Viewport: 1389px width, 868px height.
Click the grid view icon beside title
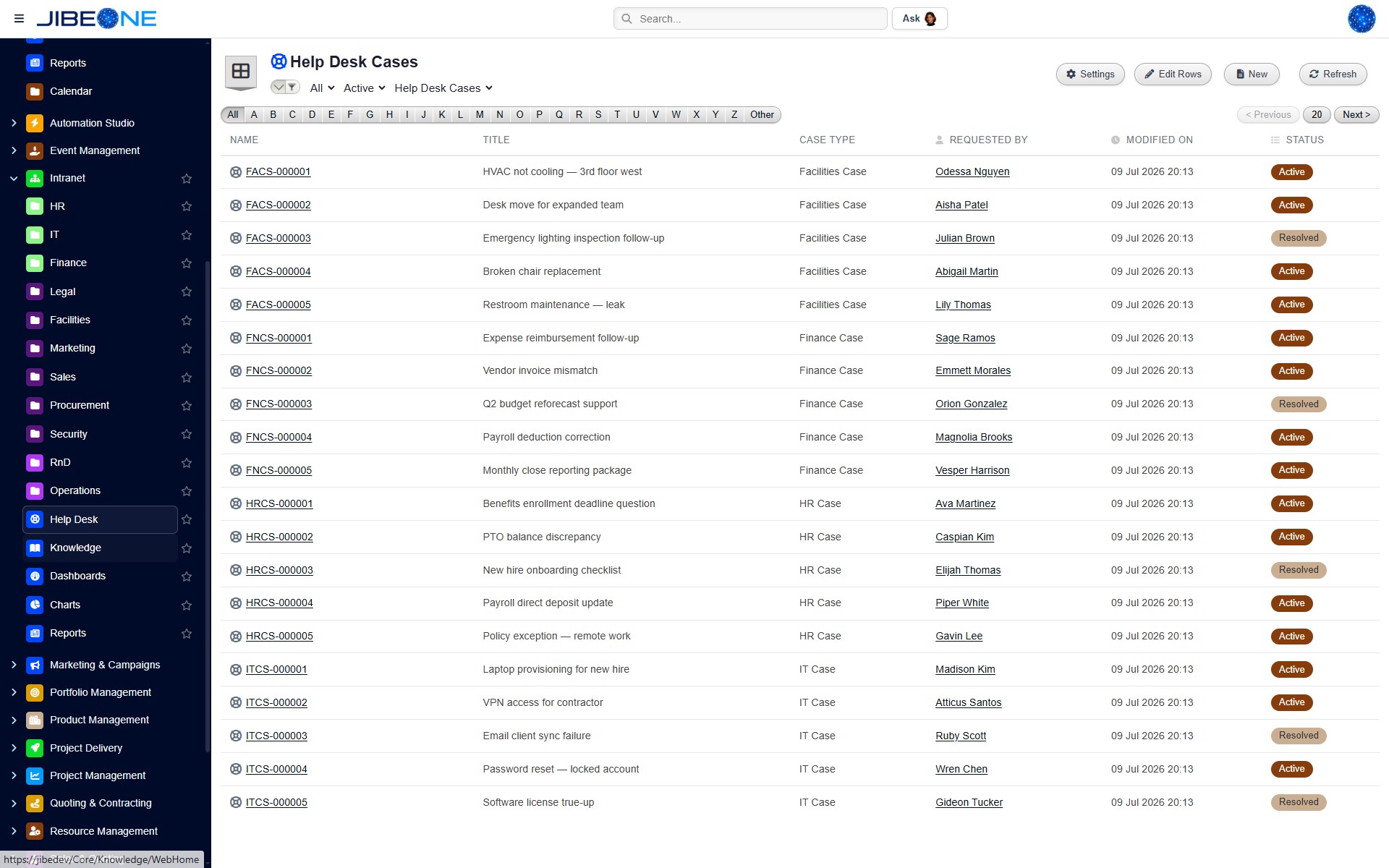click(x=241, y=72)
